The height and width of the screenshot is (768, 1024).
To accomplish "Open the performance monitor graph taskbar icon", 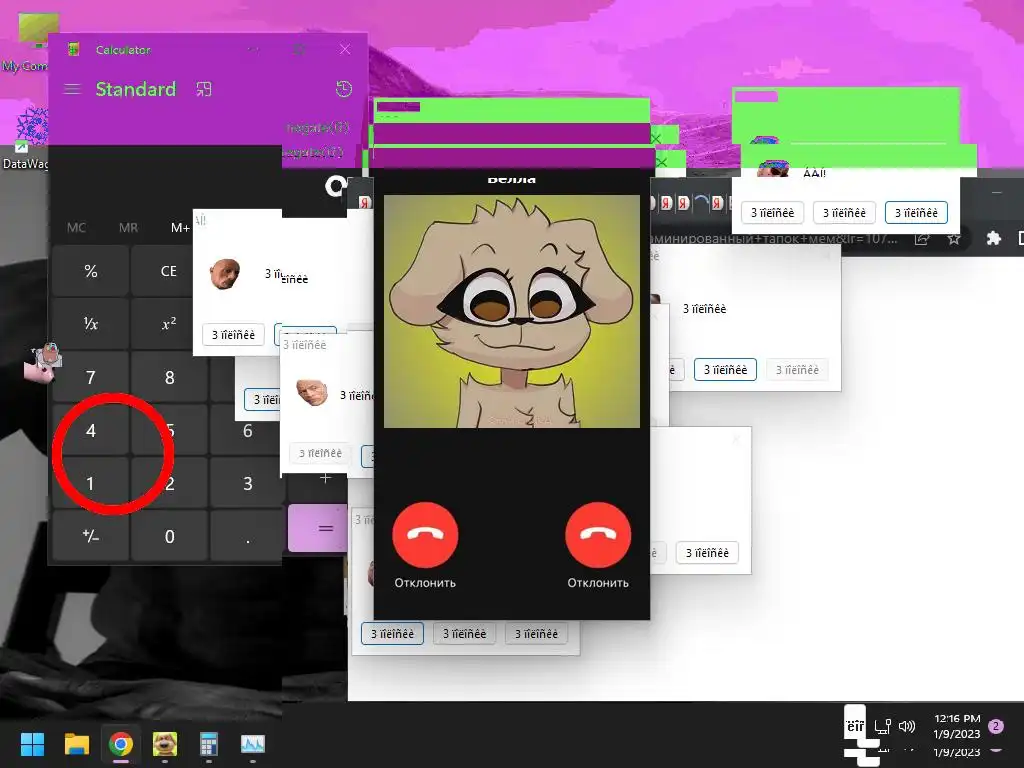I will pyautogui.click(x=253, y=744).
